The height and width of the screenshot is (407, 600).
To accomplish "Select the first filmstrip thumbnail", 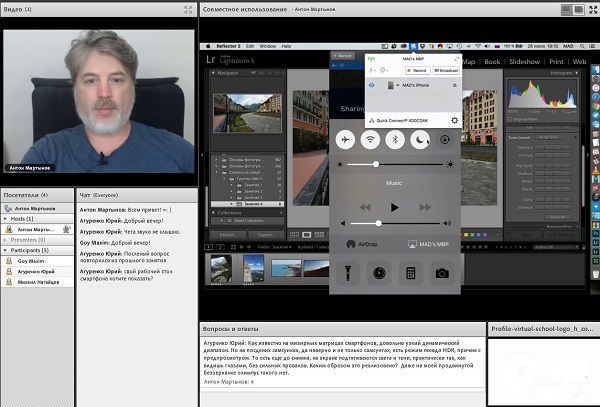I will [x=221, y=268].
